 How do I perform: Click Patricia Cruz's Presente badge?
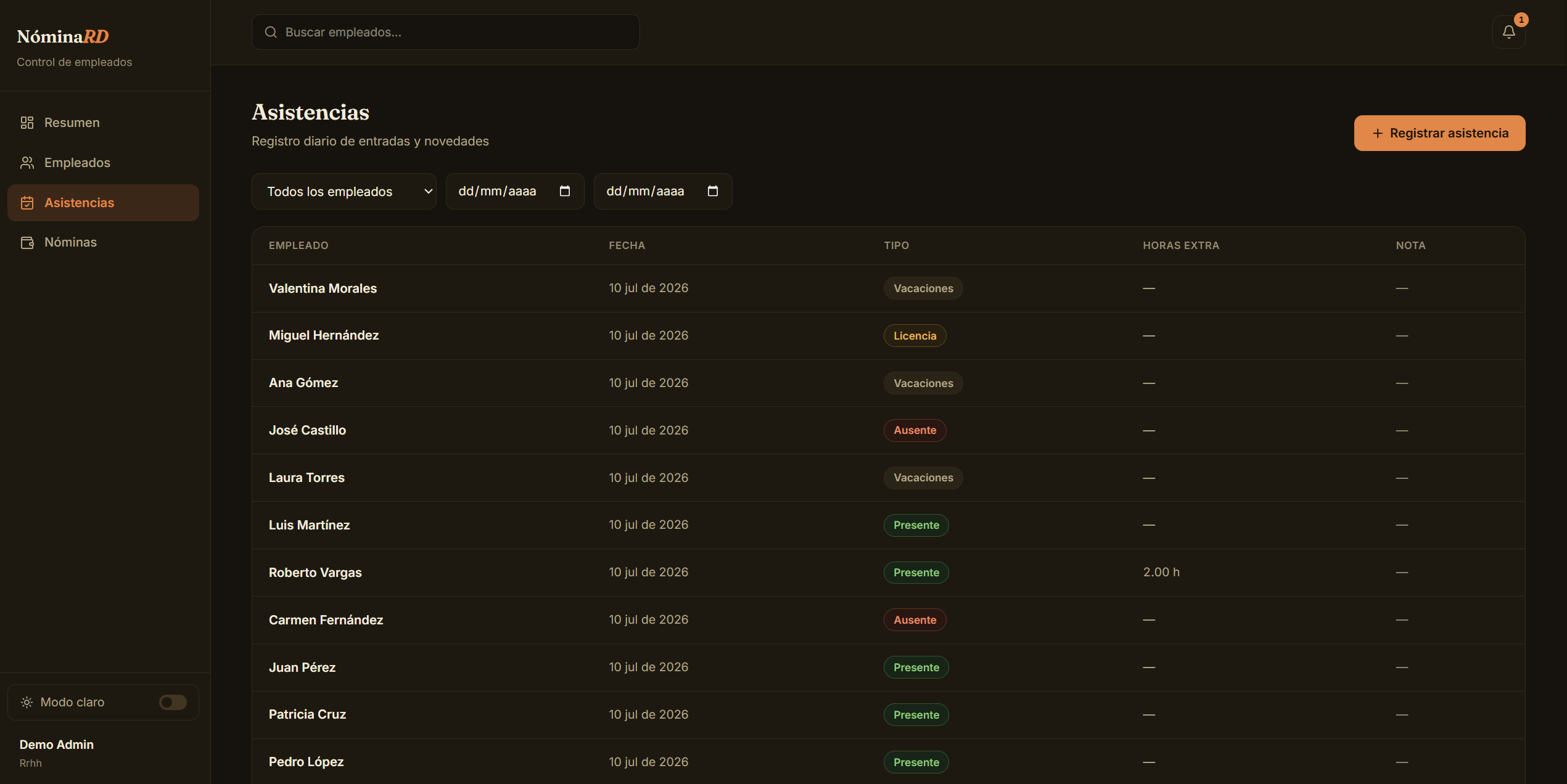click(x=916, y=715)
